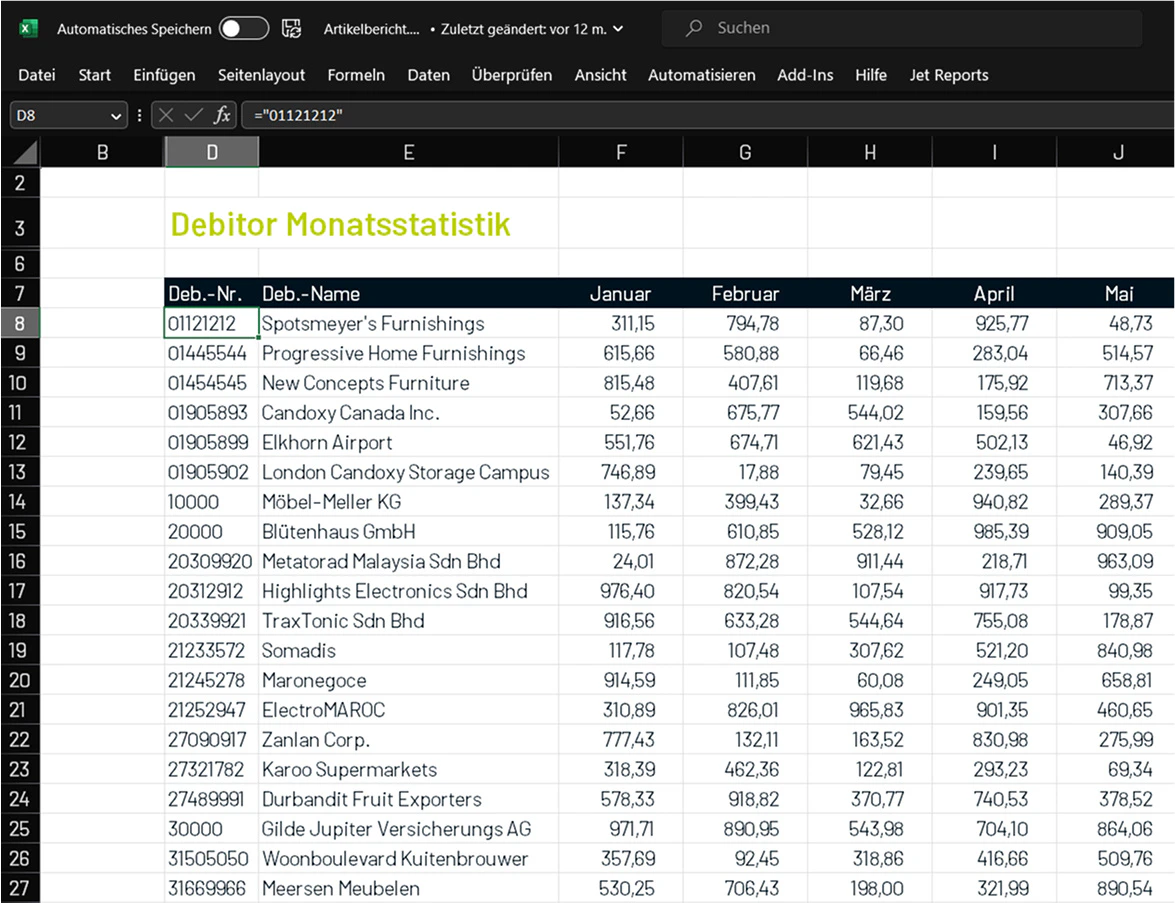
Task: Open the file name dropdown chevron
Action: click(618, 28)
